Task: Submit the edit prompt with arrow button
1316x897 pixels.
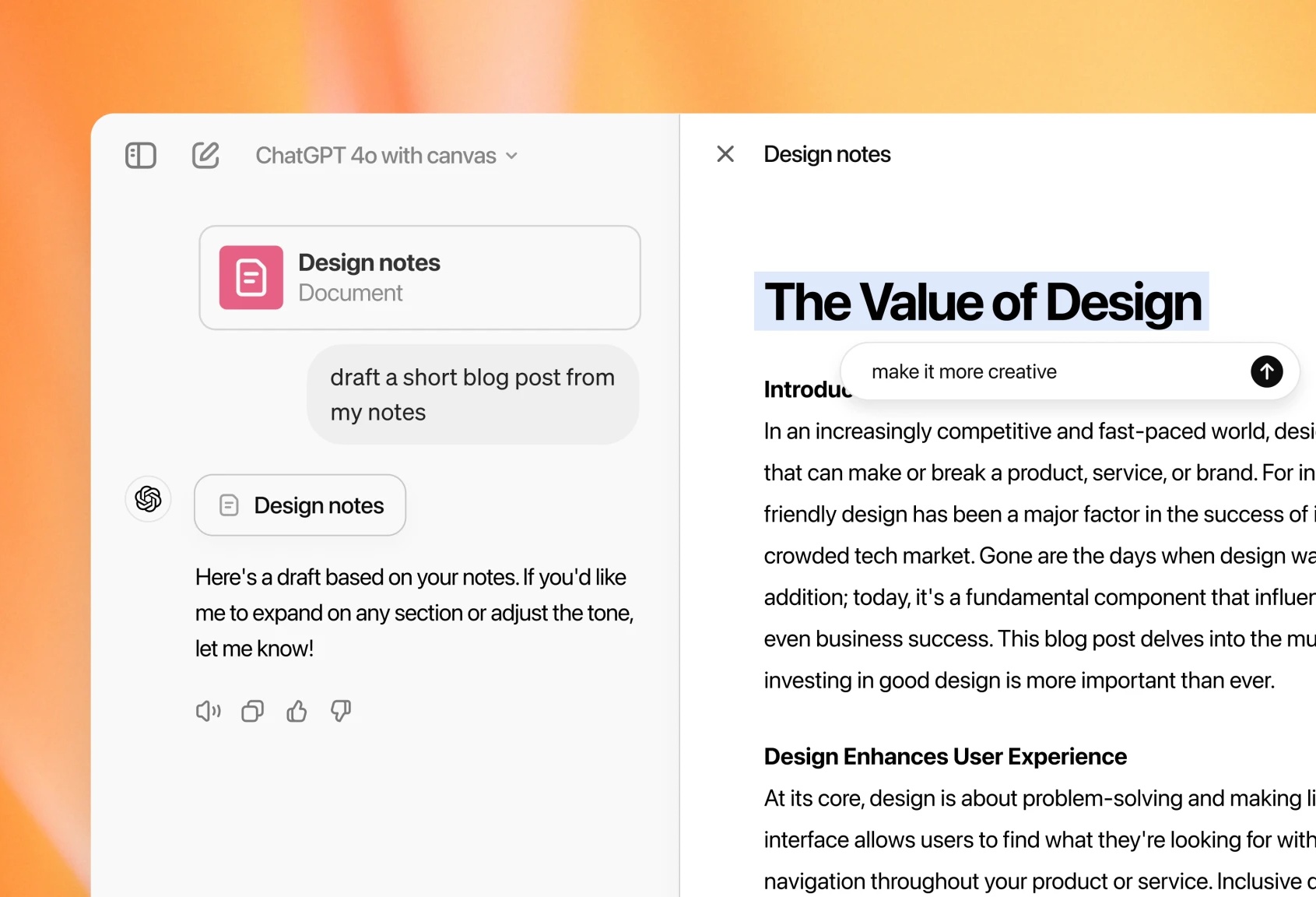Action: (x=1266, y=371)
